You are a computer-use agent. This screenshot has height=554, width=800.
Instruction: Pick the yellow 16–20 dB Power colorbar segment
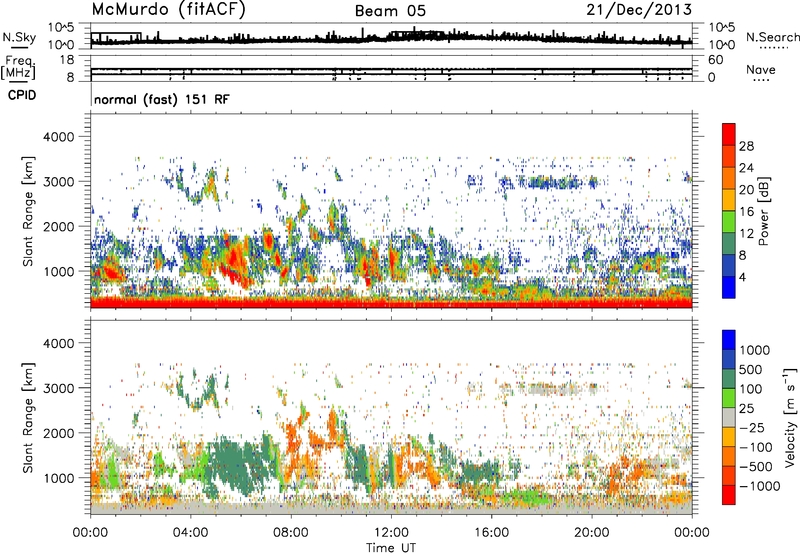(x=729, y=199)
